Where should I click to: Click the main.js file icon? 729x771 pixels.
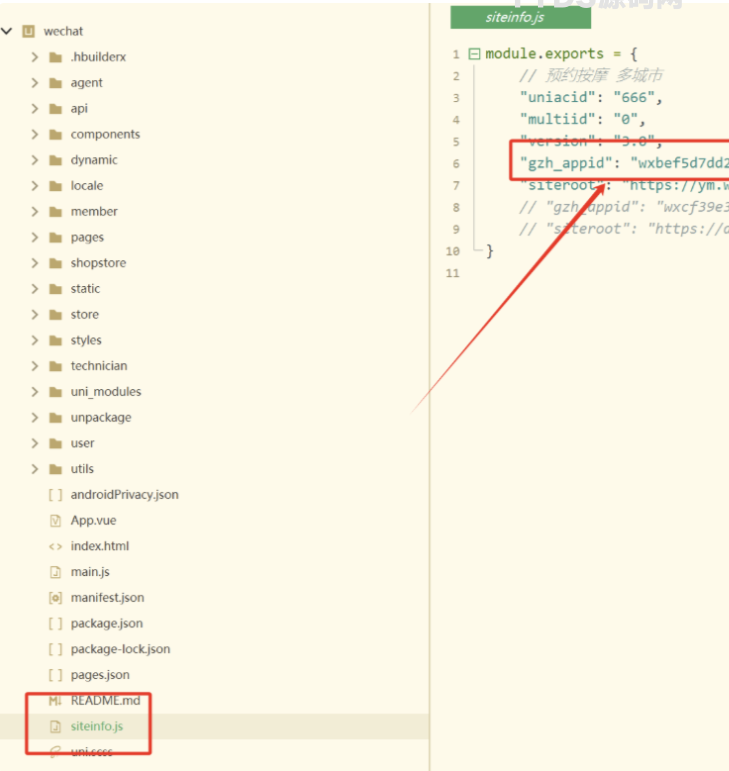(55, 572)
